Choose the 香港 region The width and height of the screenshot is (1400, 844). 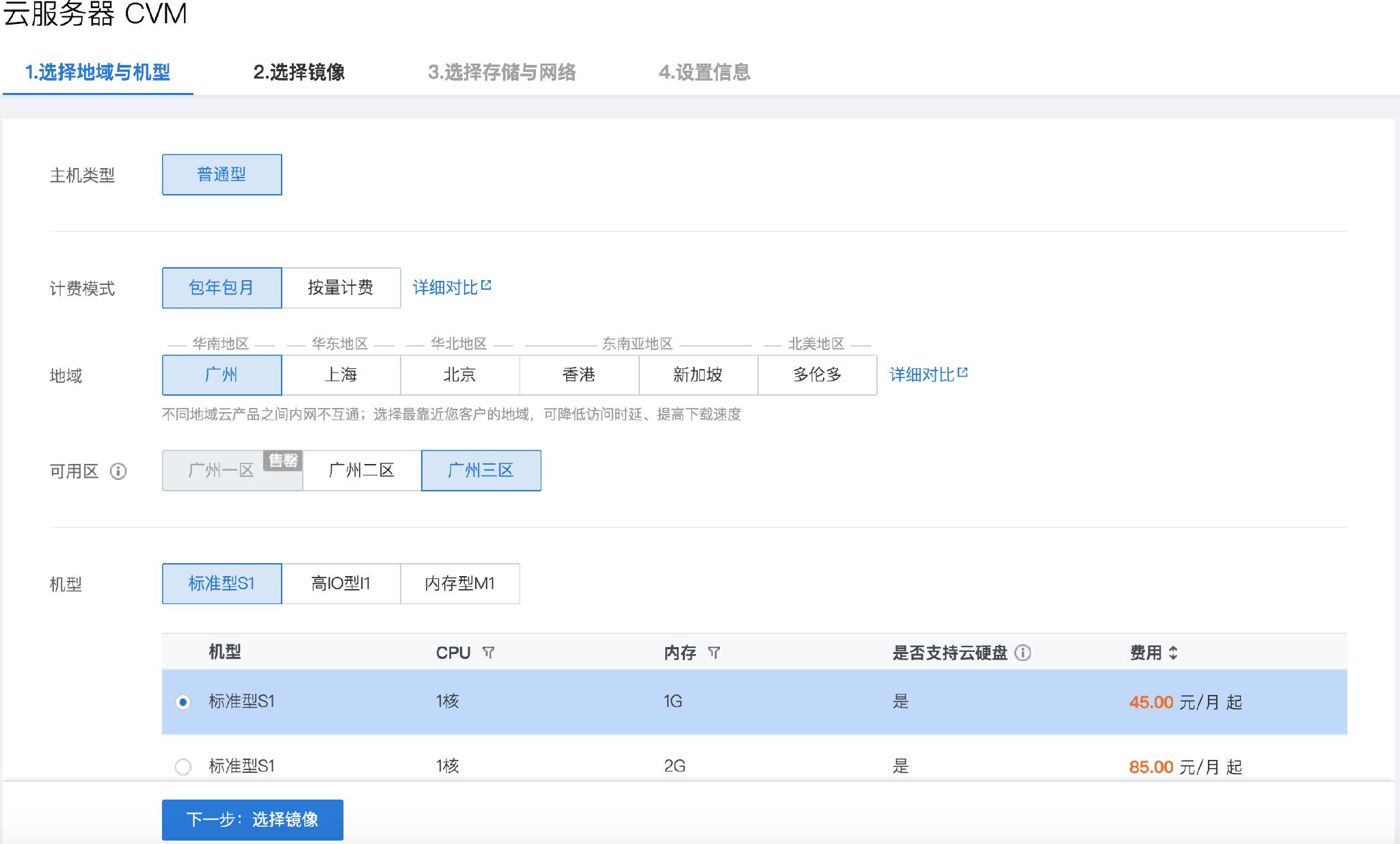coord(579,375)
